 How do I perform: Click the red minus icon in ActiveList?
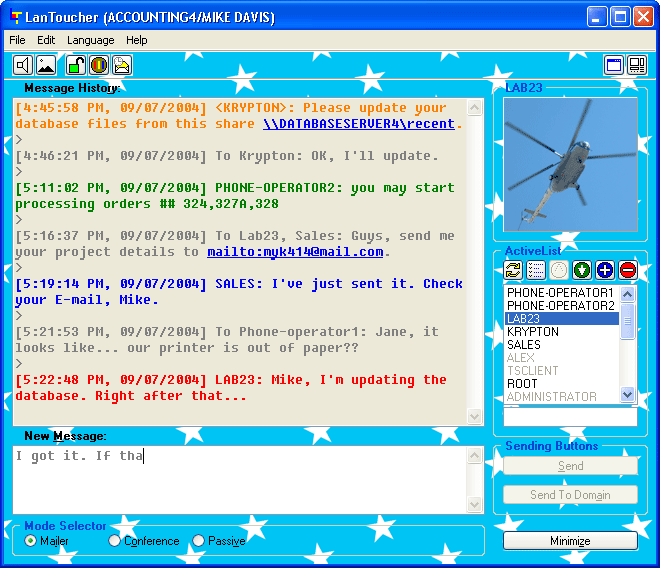[x=628, y=270]
